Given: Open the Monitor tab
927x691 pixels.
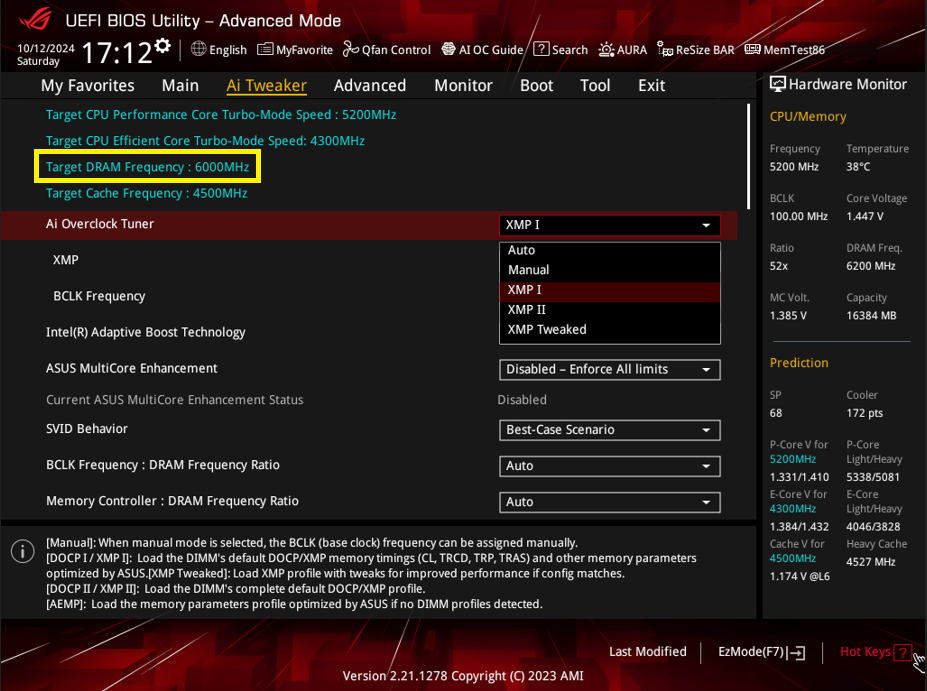Looking at the screenshot, I should [x=464, y=86].
